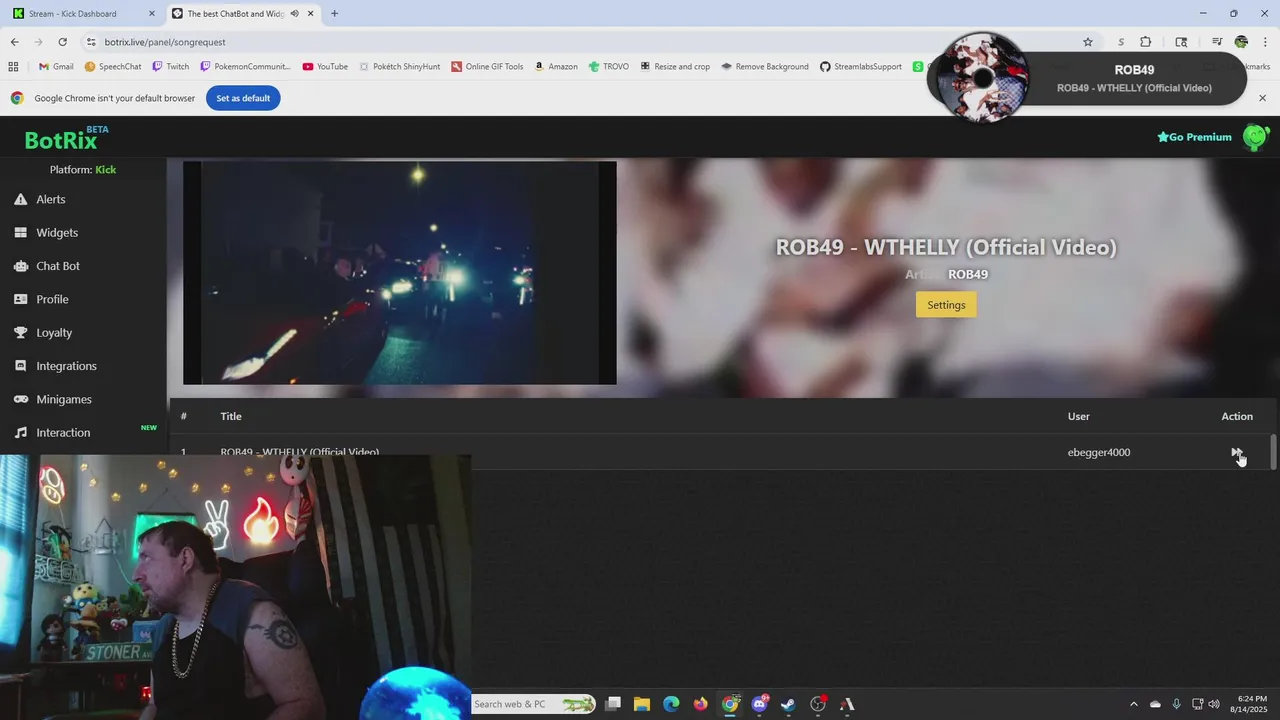
Task: Open the Integrations sidebar section
Action: tap(66, 366)
